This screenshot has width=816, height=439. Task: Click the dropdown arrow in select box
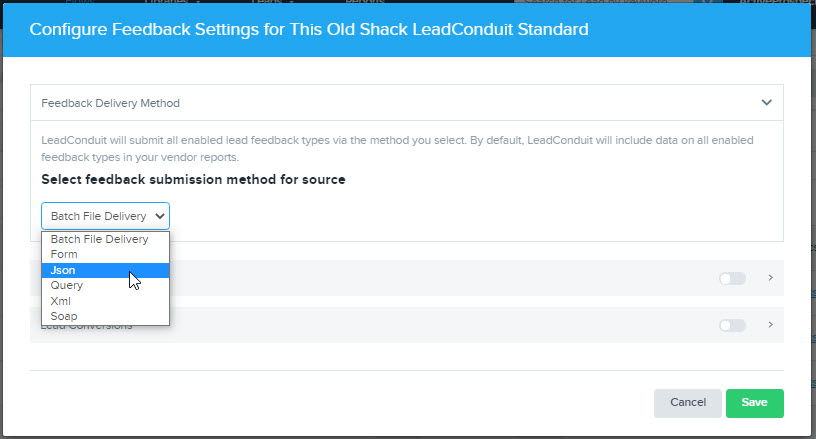(160, 216)
